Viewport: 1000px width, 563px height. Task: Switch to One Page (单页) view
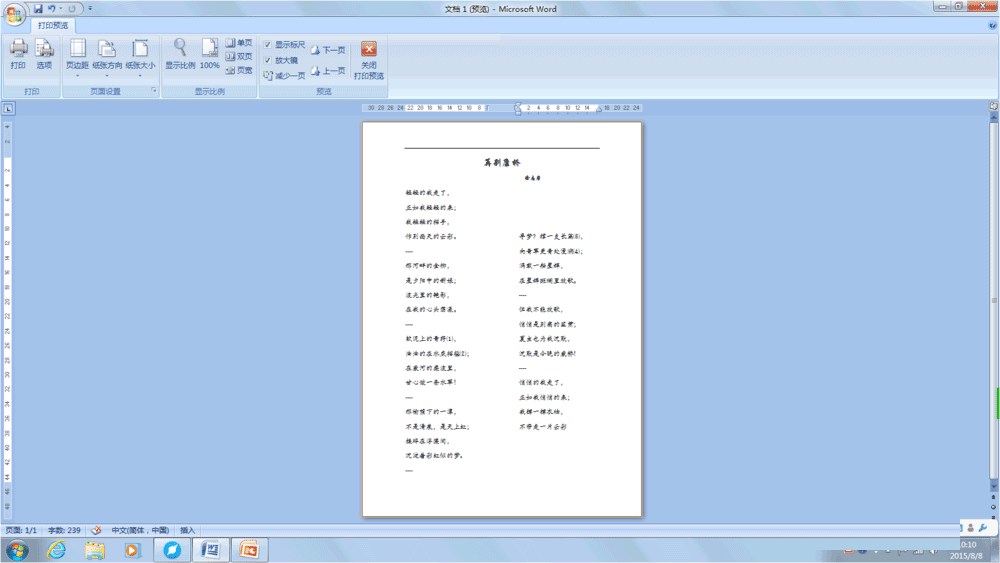click(x=239, y=43)
